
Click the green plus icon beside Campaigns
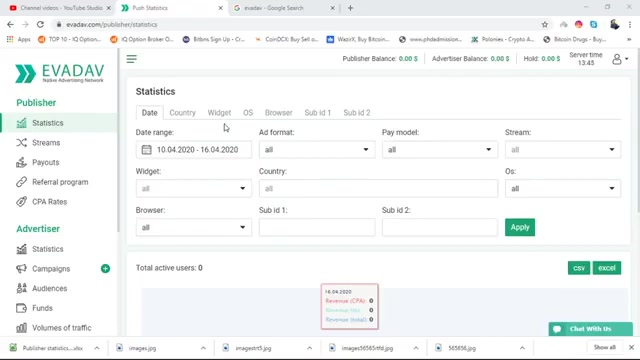click(105, 269)
